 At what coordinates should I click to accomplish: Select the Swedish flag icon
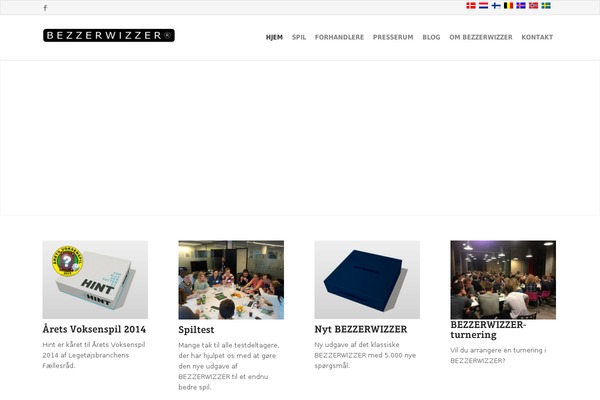[546, 5]
